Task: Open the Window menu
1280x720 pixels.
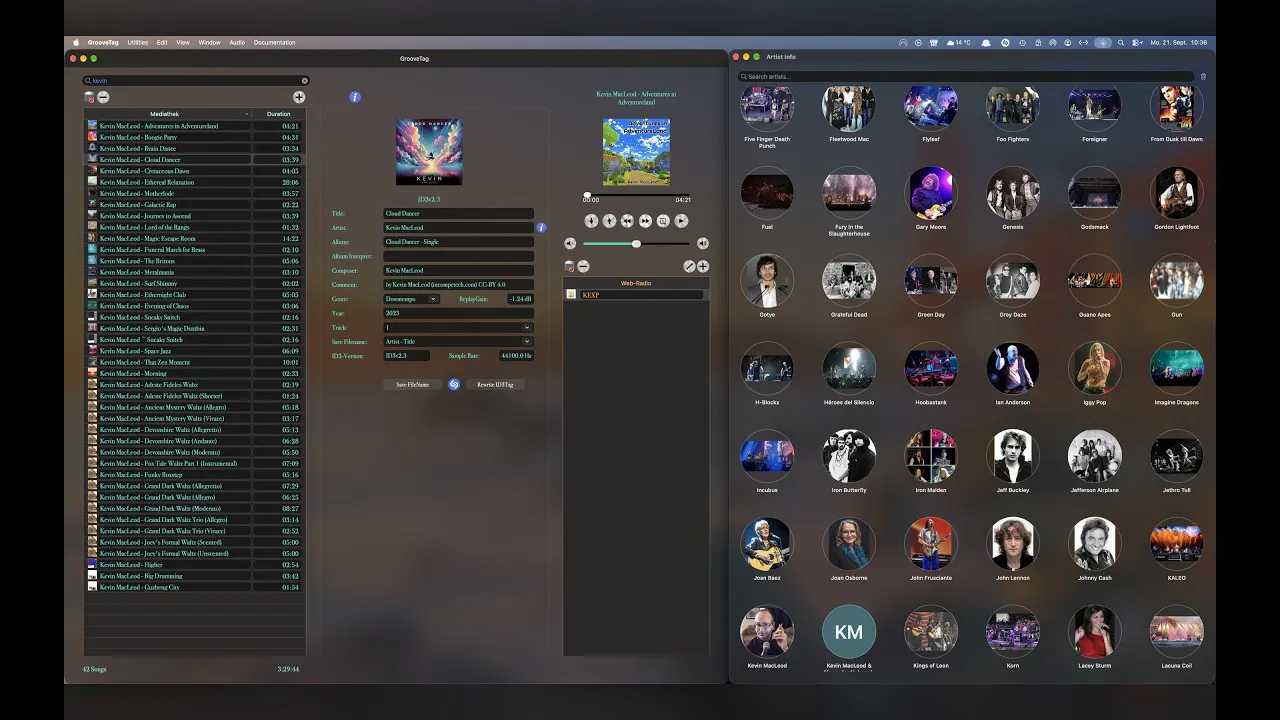Action: tap(210, 43)
